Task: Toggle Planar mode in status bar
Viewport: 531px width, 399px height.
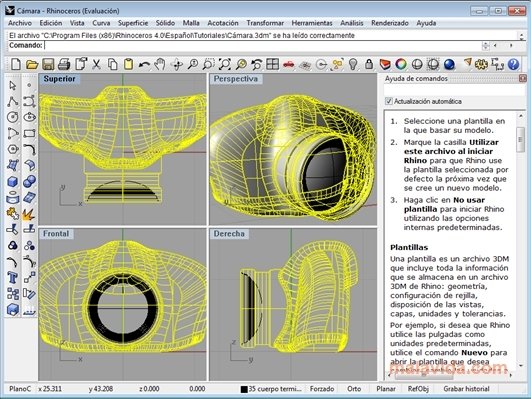Action: coord(386,389)
